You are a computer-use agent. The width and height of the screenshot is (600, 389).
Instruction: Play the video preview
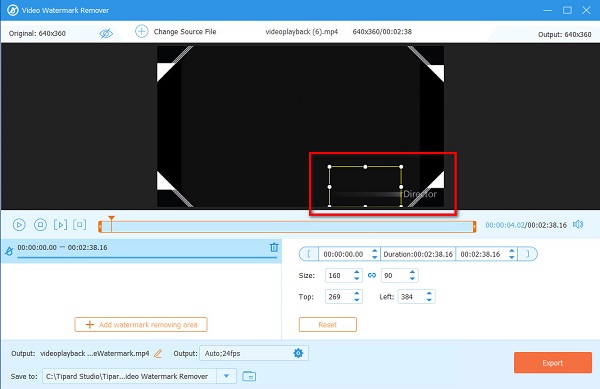(x=19, y=225)
